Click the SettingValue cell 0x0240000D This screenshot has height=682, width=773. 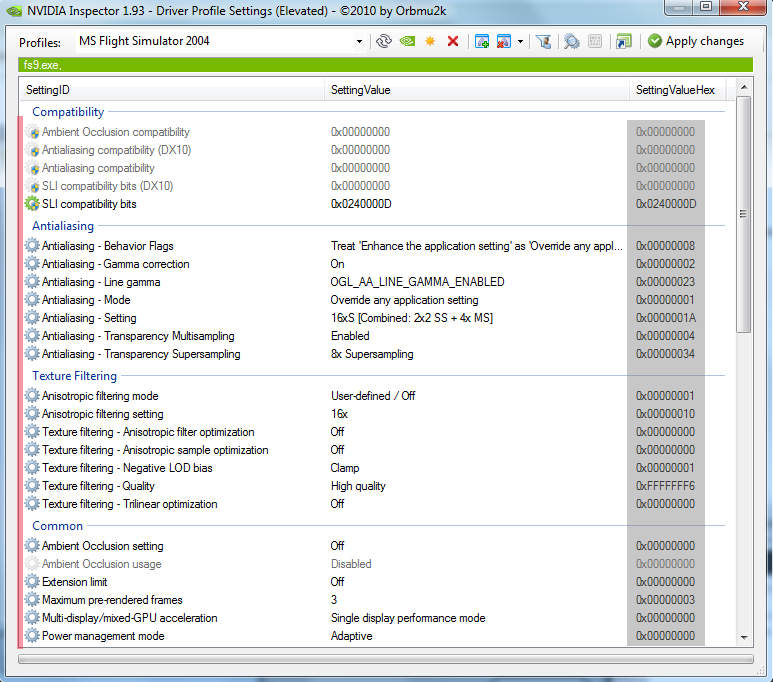pyautogui.click(x=361, y=204)
